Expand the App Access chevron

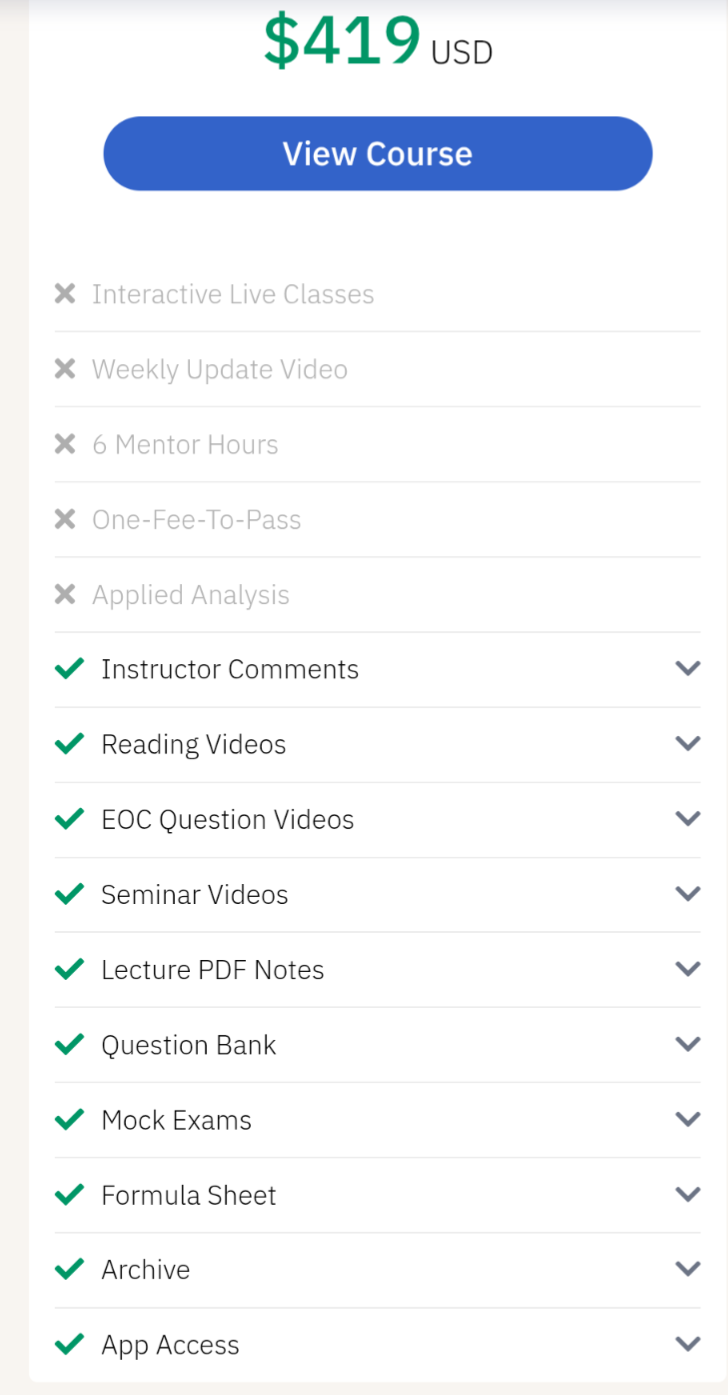pos(687,1343)
